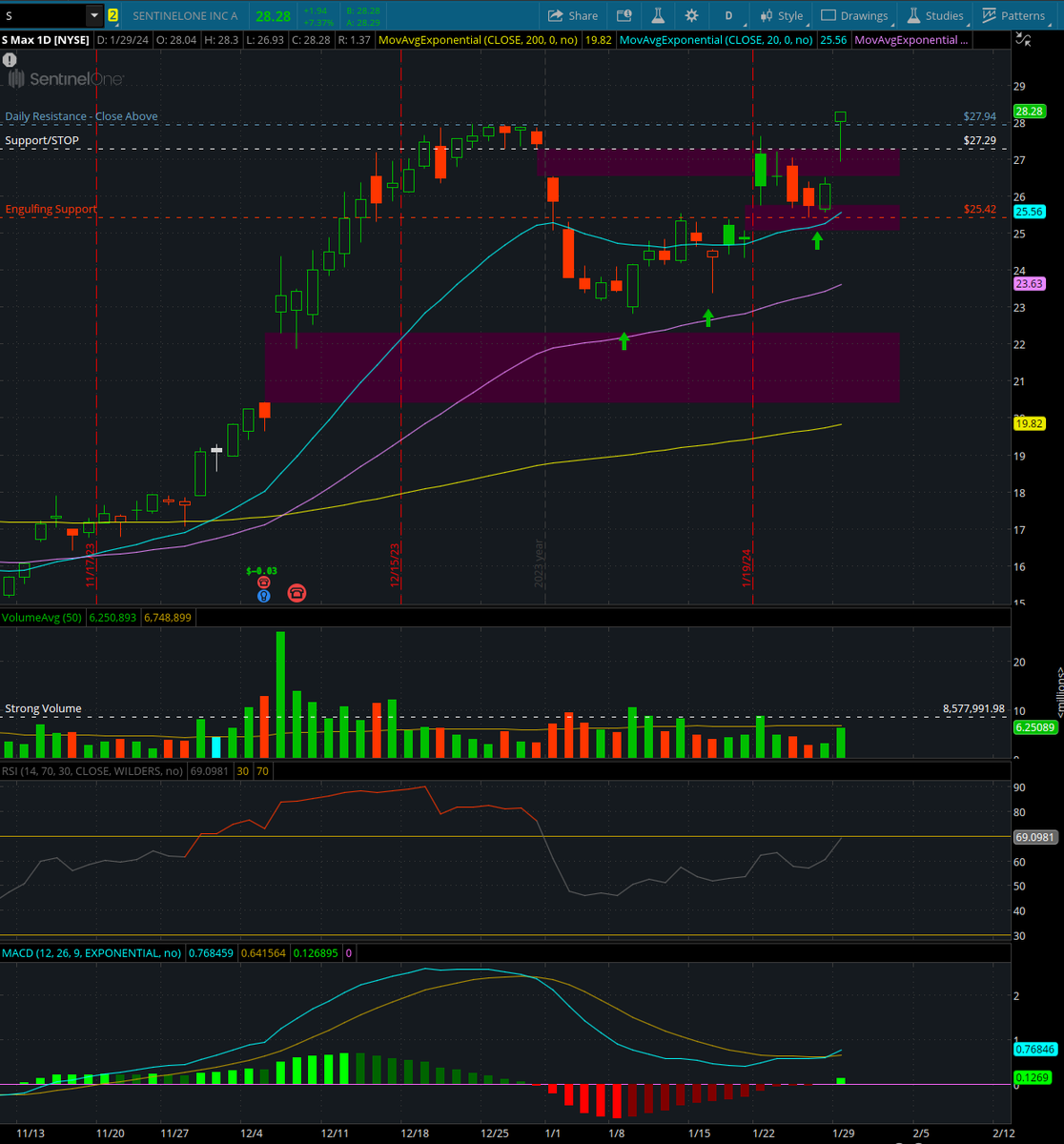
Task: Click the 6,748,899 volume average value
Action: coord(167,618)
